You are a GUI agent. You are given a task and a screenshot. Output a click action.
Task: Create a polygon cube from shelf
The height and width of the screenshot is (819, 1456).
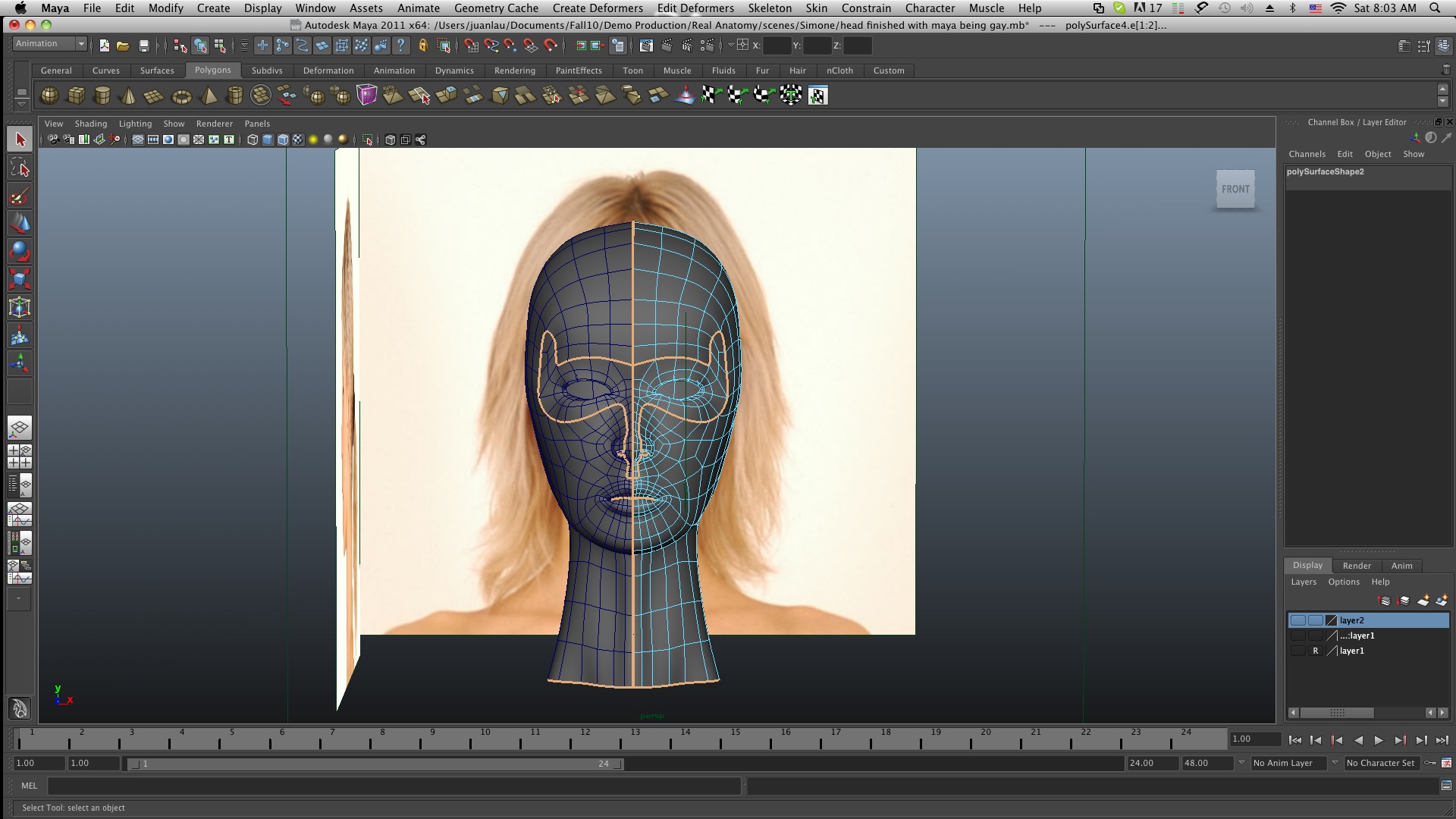76,96
